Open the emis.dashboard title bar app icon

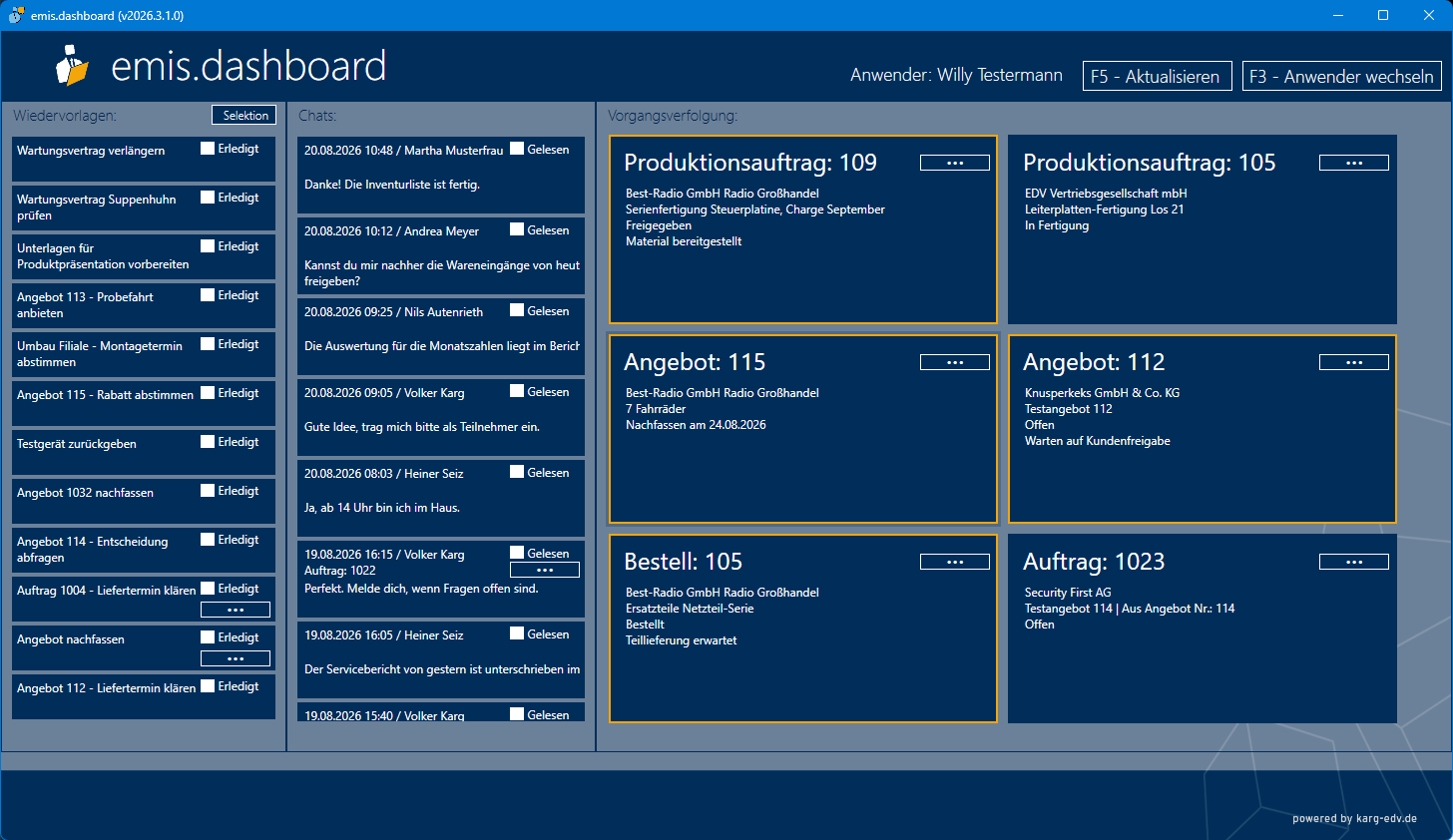(16, 15)
